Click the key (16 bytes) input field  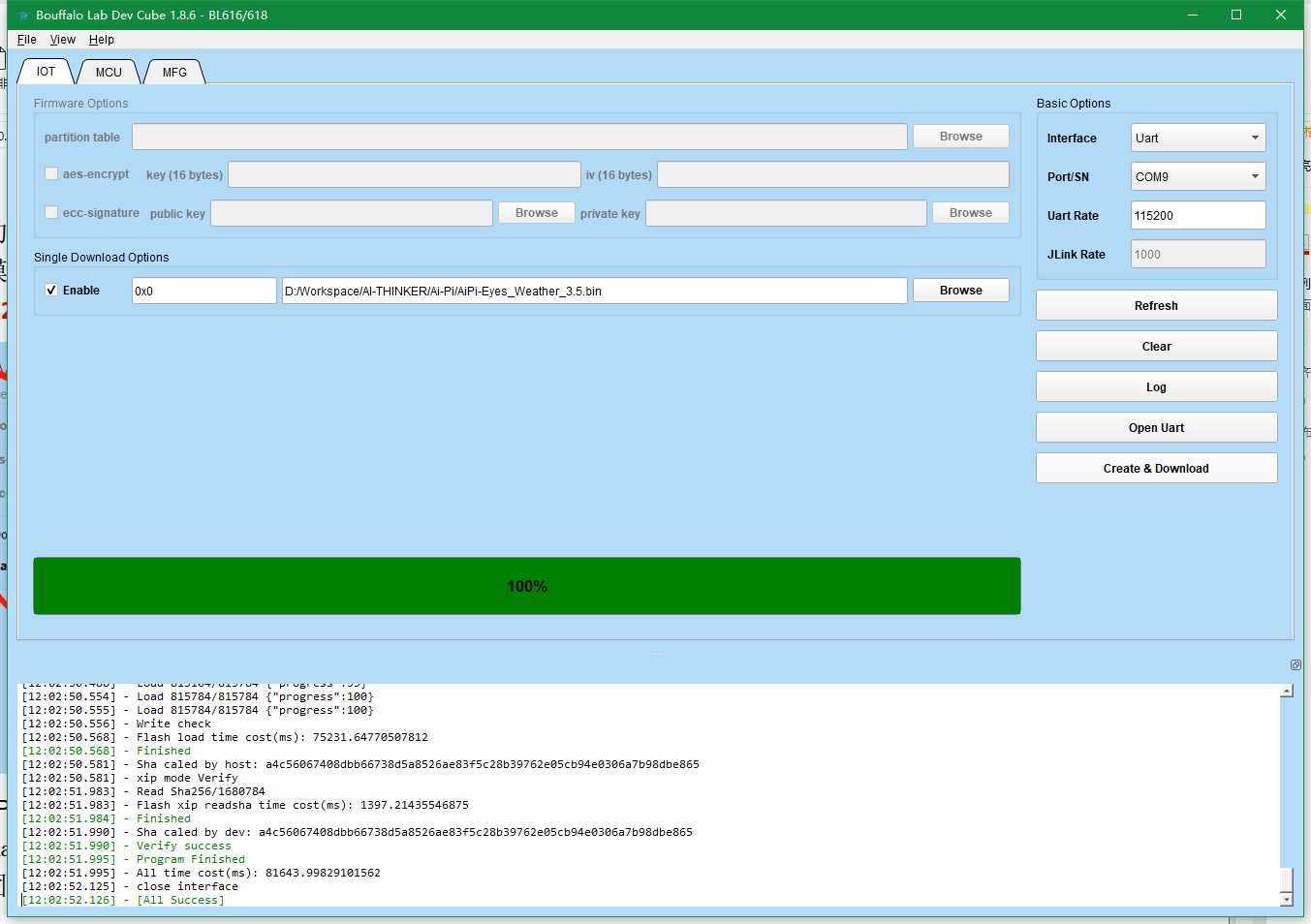[x=404, y=174]
